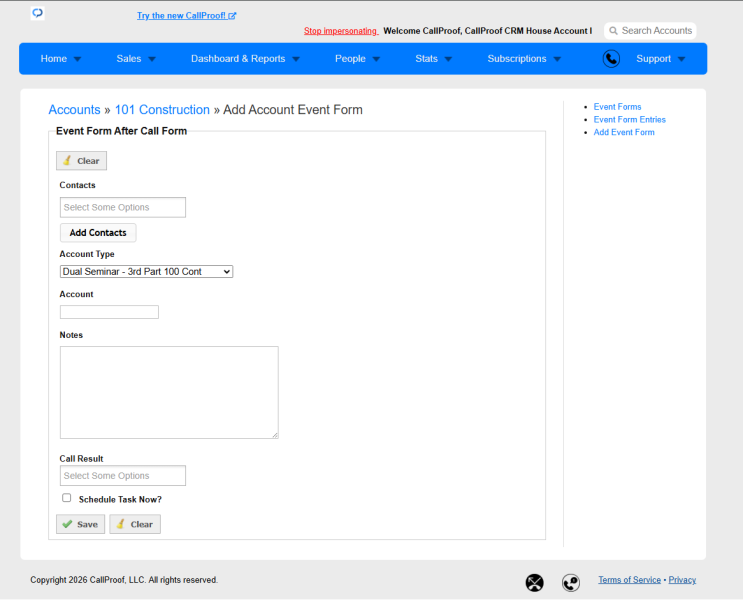743x600 pixels.
Task: Open the Support menu
Action: click(x=653, y=59)
